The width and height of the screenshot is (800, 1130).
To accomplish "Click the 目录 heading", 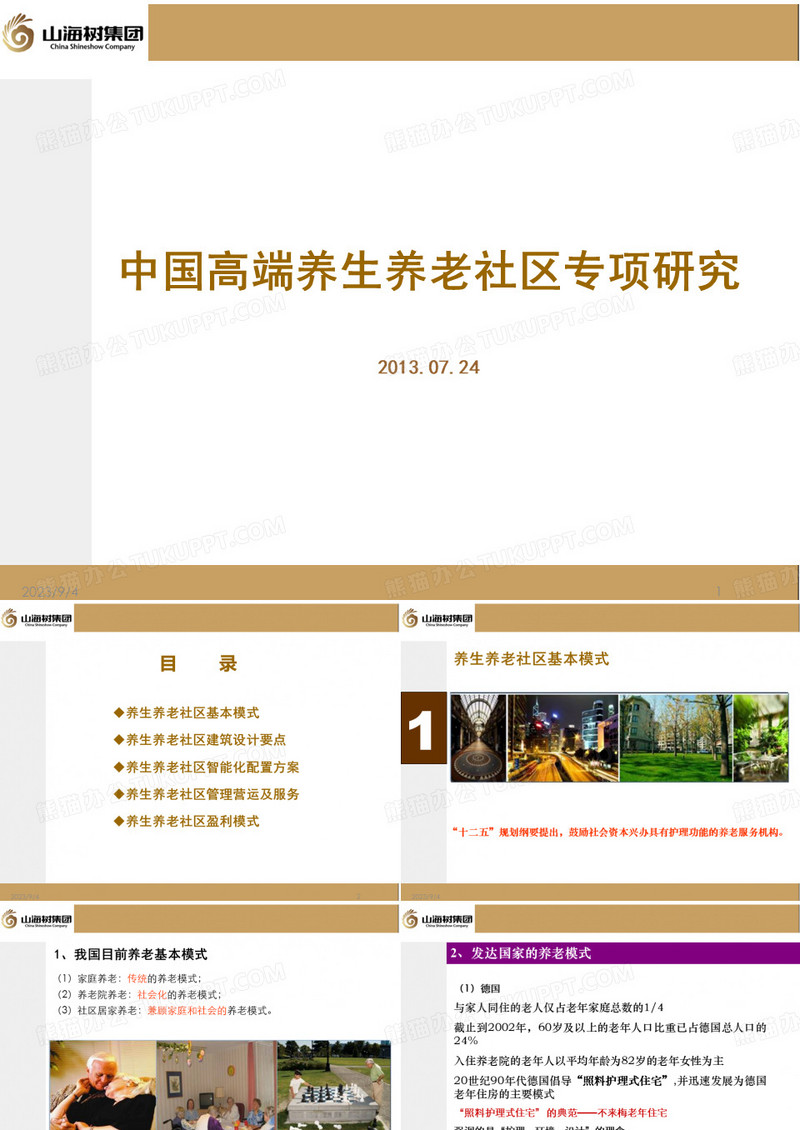I will [x=200, y=664].
